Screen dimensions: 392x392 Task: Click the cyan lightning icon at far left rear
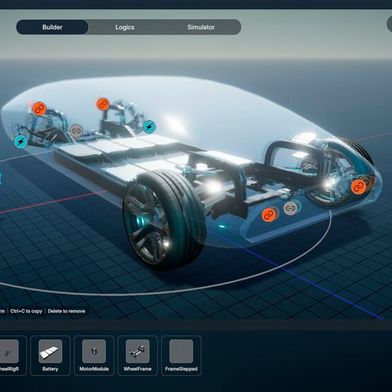pos(21,142)
